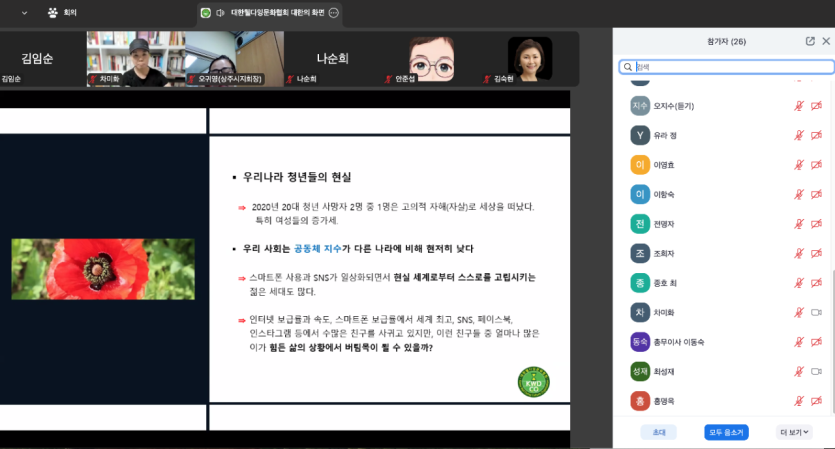Image resolution: width=835 pixels, height=449 pixels.
Task: Click the shared screen speaker icon
Action: pyautogui.click(x=220, y=13)
